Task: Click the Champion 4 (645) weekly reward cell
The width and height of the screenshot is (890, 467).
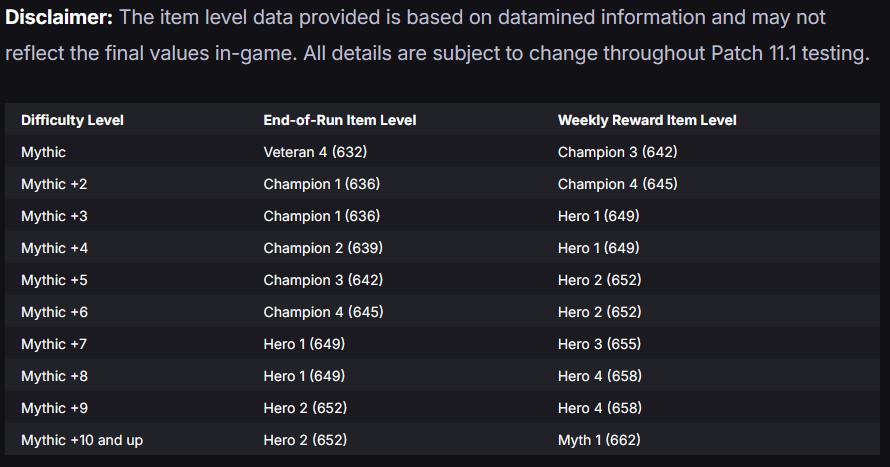Action: [x=618, y=184]
